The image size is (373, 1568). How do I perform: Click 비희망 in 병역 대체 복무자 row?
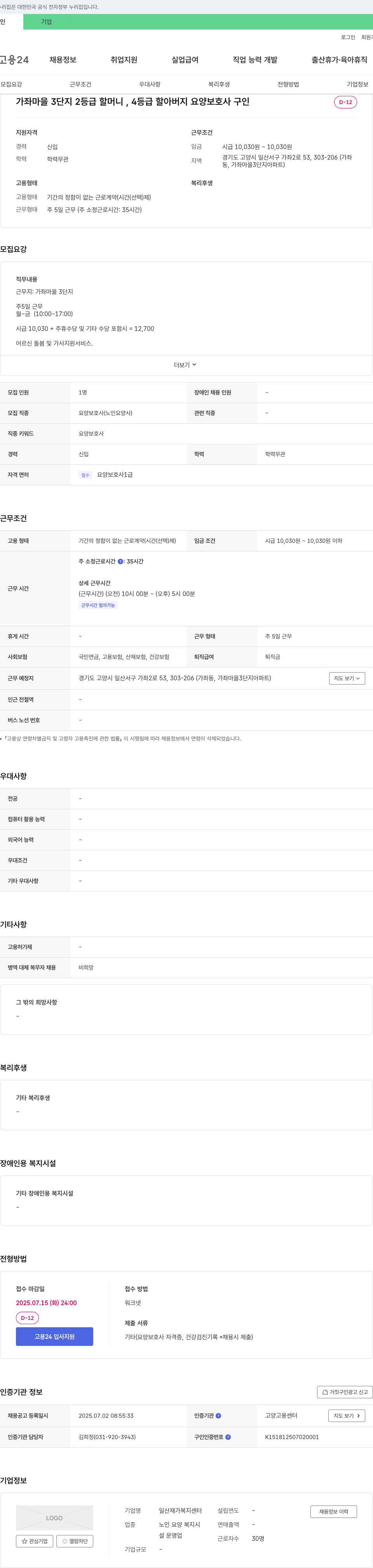[x=86, y=968]
